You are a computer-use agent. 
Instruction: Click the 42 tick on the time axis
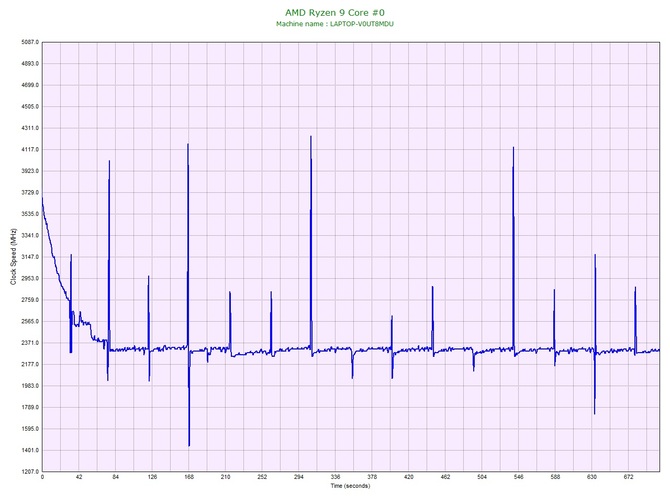pyautogui.click(x=78, y=478)
